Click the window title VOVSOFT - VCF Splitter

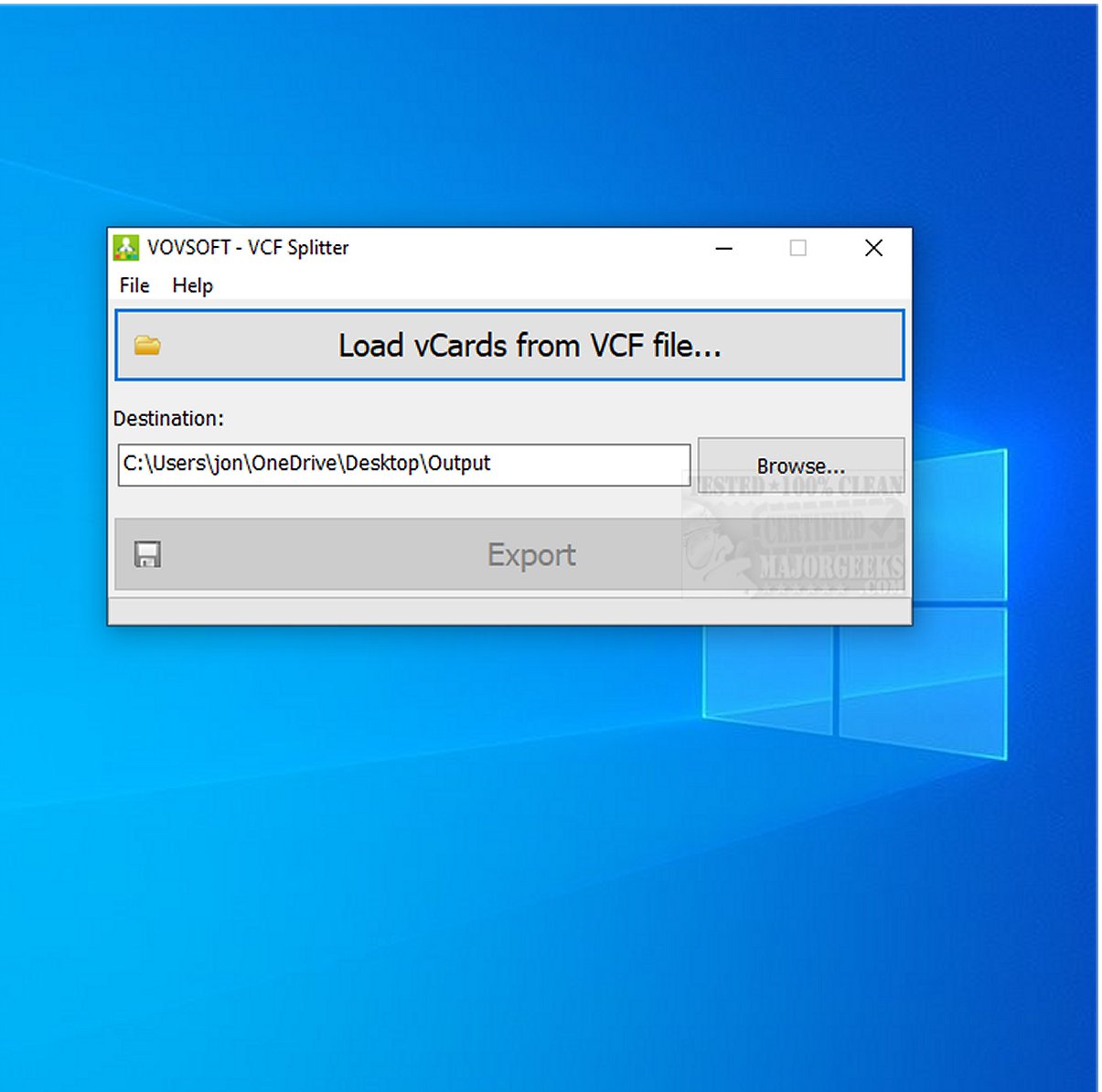click(x=247, y=248)
